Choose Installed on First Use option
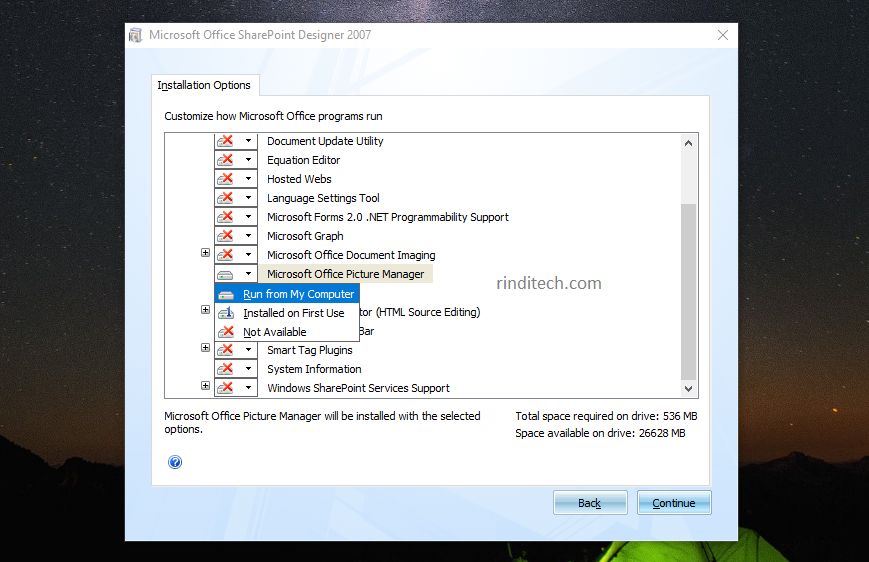The image size is (869, 562). pos(287,313)
